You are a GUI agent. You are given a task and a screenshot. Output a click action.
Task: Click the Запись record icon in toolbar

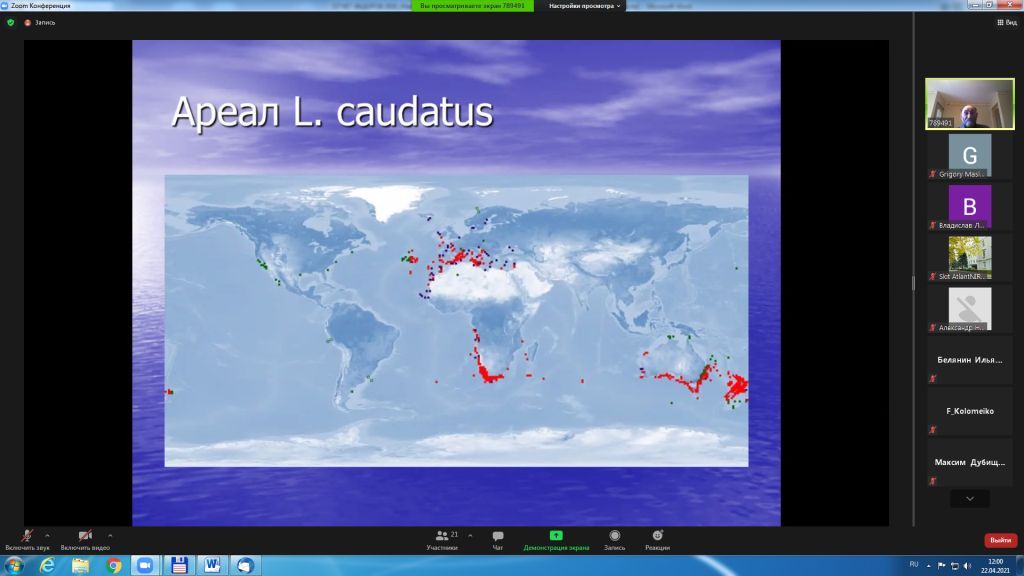[614, 539]
